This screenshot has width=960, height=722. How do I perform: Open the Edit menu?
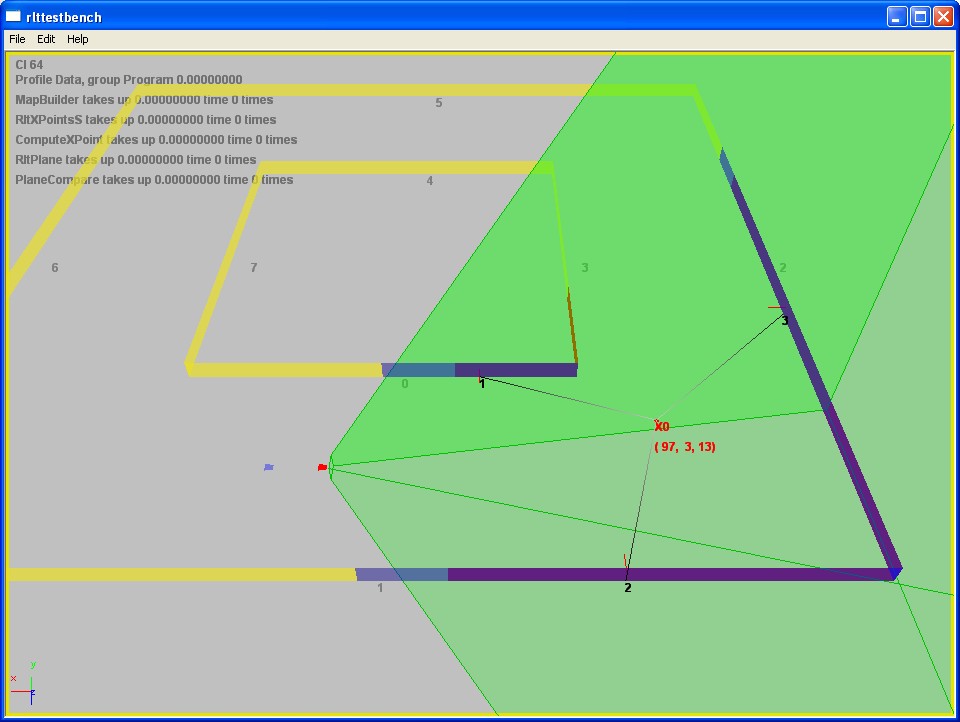[x=46, y=39]
